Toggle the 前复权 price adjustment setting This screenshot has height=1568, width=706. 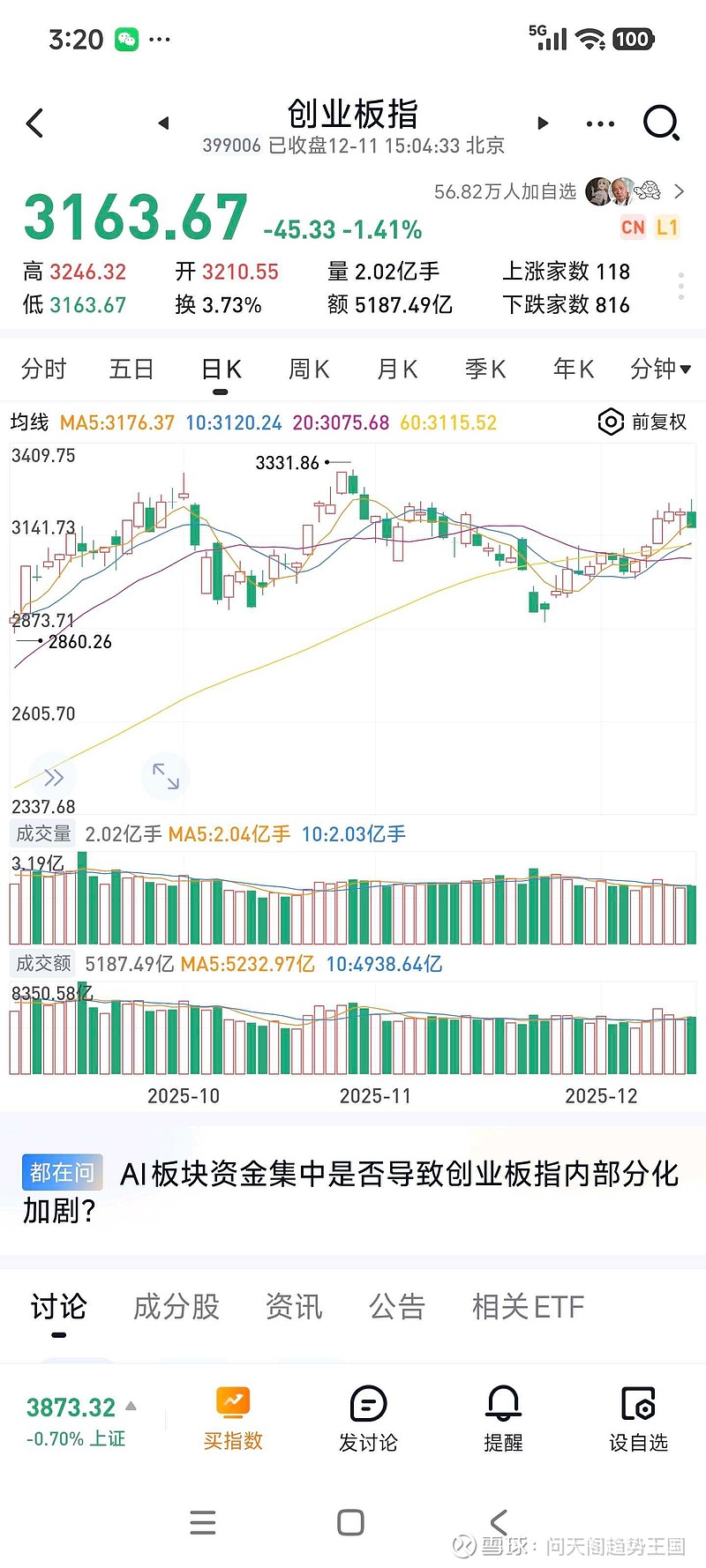[x=642, y=422]
